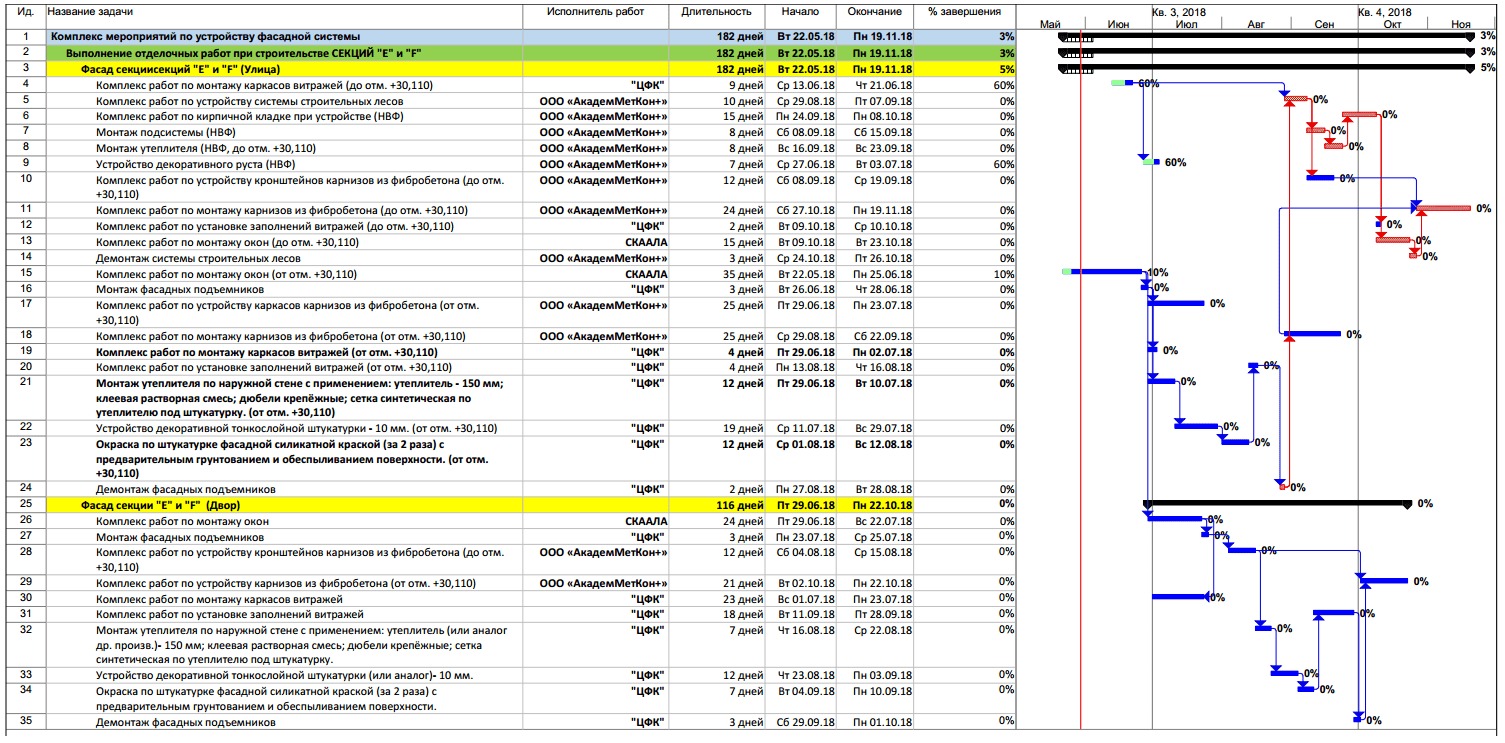Click the blue Gantt bar of task 15
Screen dimensions: 1505x743
click(x=1106, y=271)
